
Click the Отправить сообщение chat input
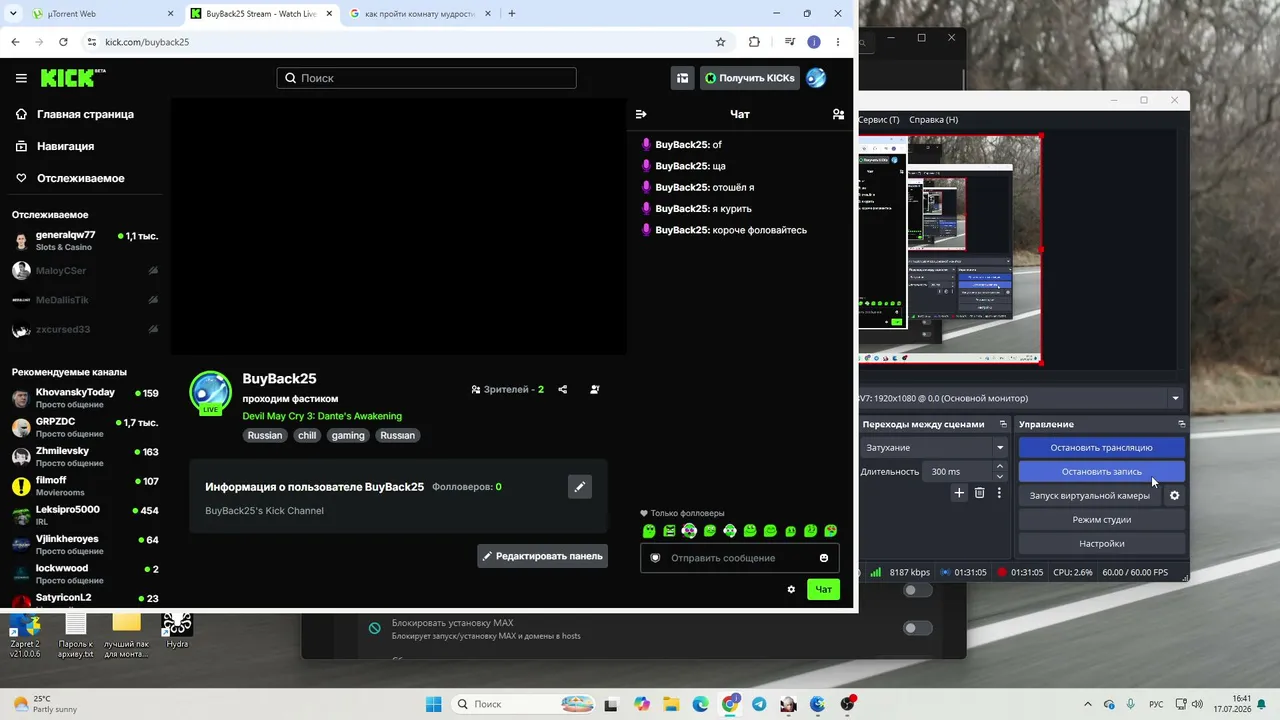[x=740, y=558]
